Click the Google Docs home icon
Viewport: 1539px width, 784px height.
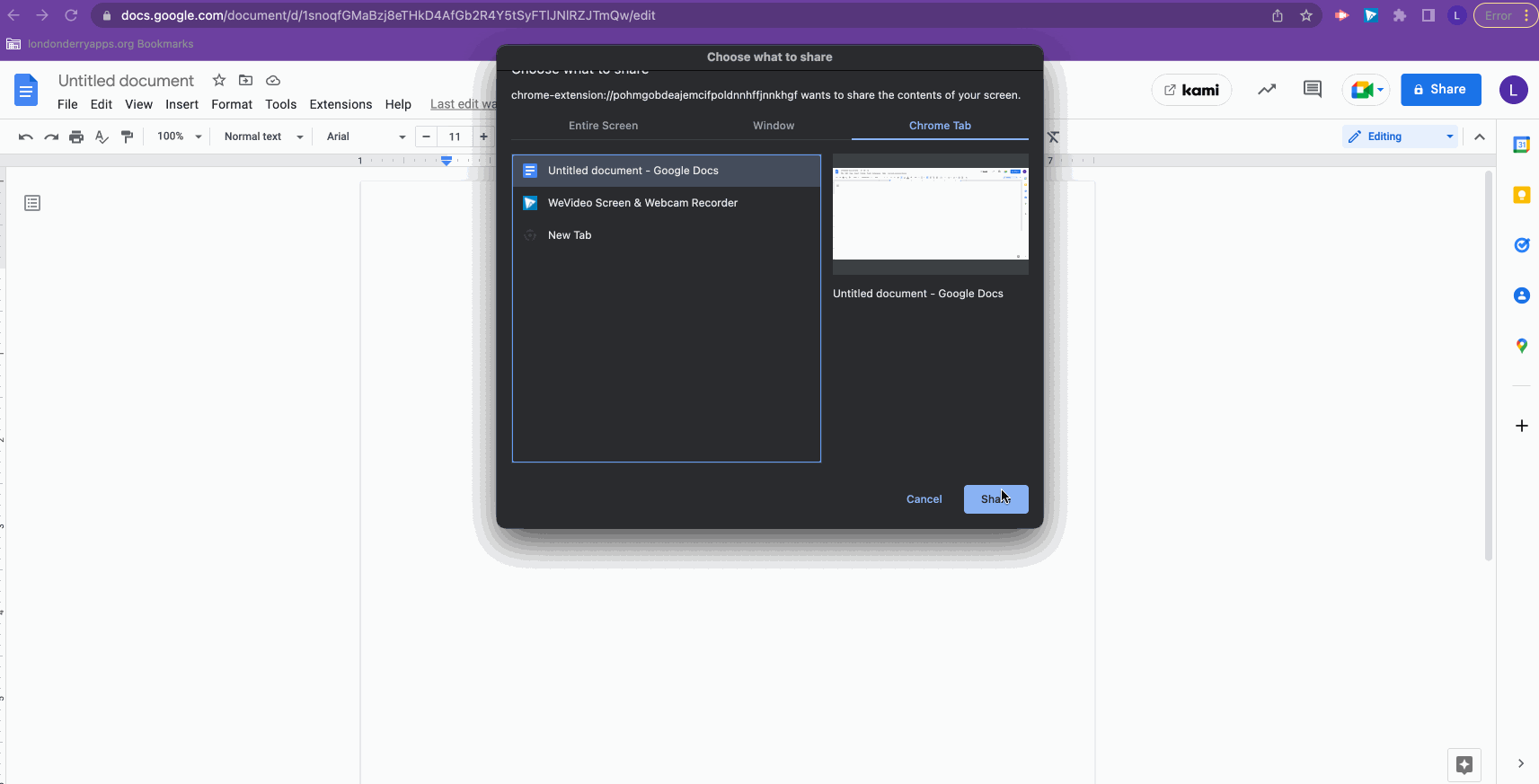(26, 90)
